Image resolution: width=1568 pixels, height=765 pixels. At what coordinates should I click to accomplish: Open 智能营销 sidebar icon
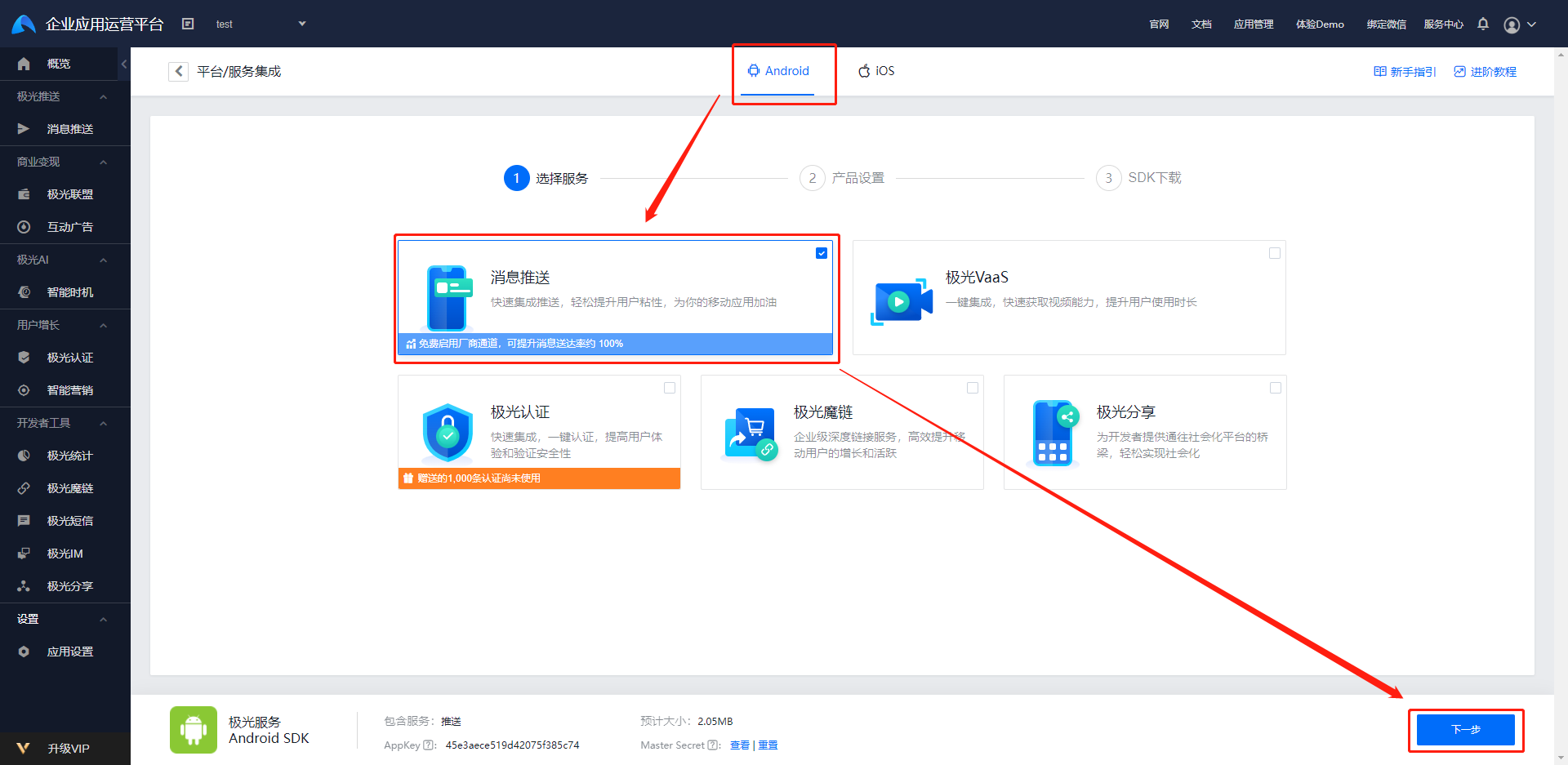coord(24,390)
